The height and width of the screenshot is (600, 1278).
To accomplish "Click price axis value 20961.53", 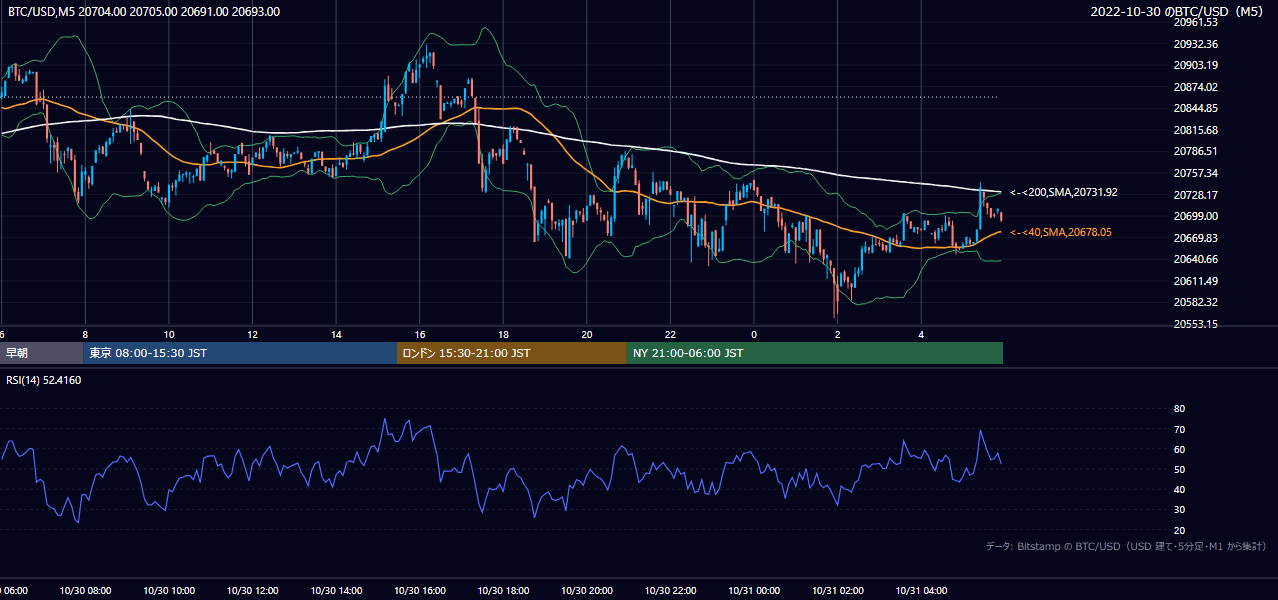I will coord(1195,22).
